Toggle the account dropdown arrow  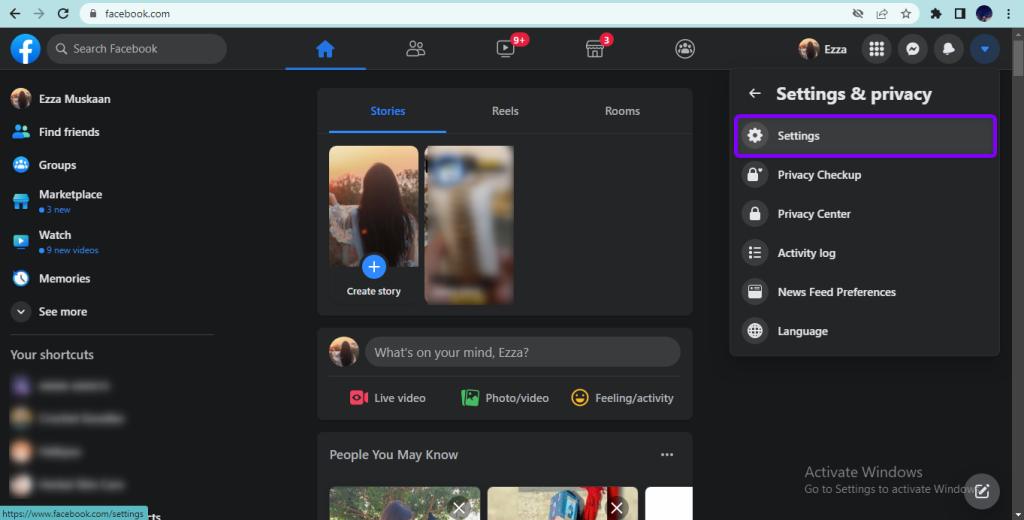(x=985, y=48)
